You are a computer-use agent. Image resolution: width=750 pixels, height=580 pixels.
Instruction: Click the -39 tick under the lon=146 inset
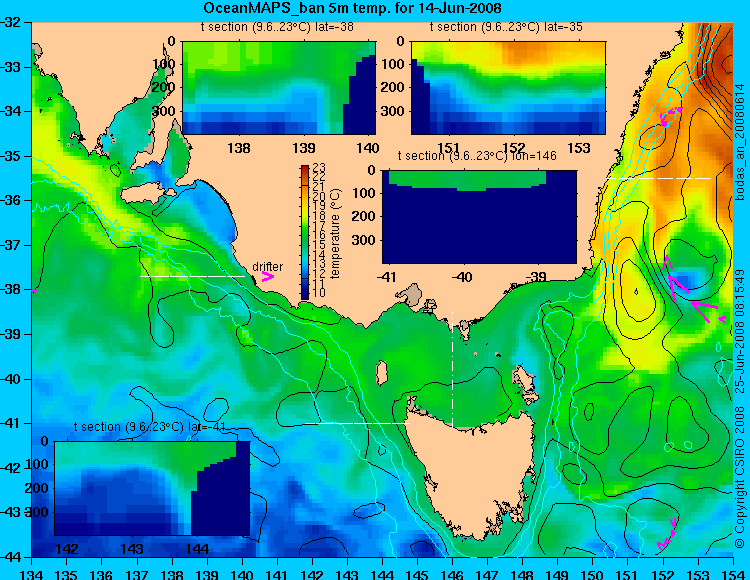pos(537,277)
